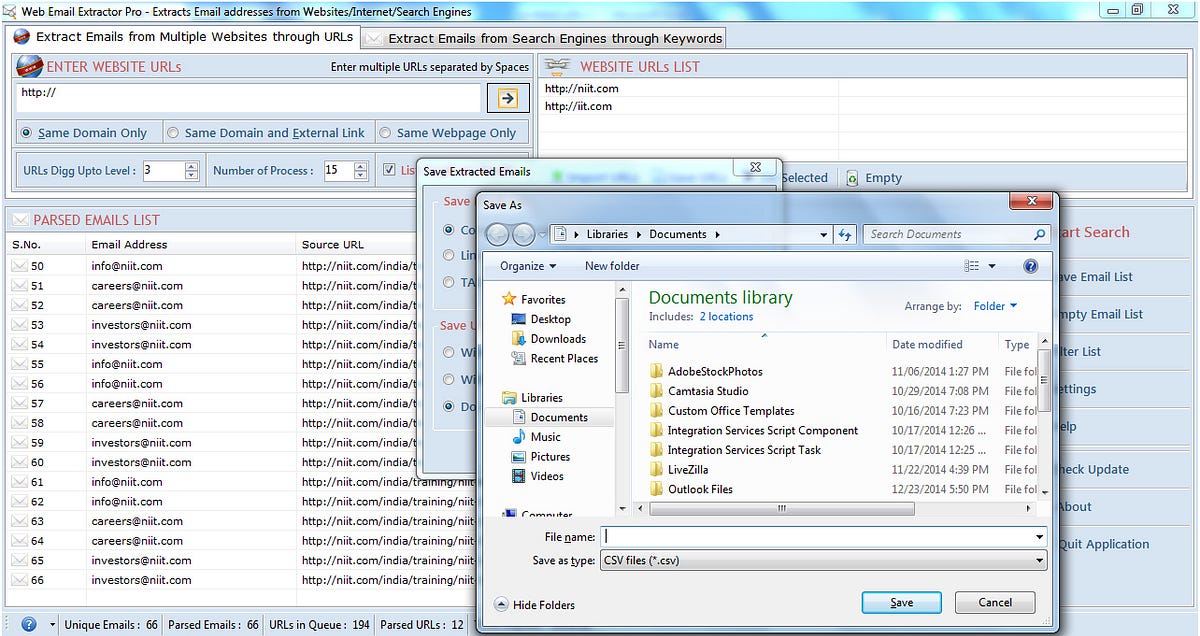Screen dimensions: 1200x636
Task: Go back in the Save As dialog
Action: pyautogui.click(x=497, y=234)
